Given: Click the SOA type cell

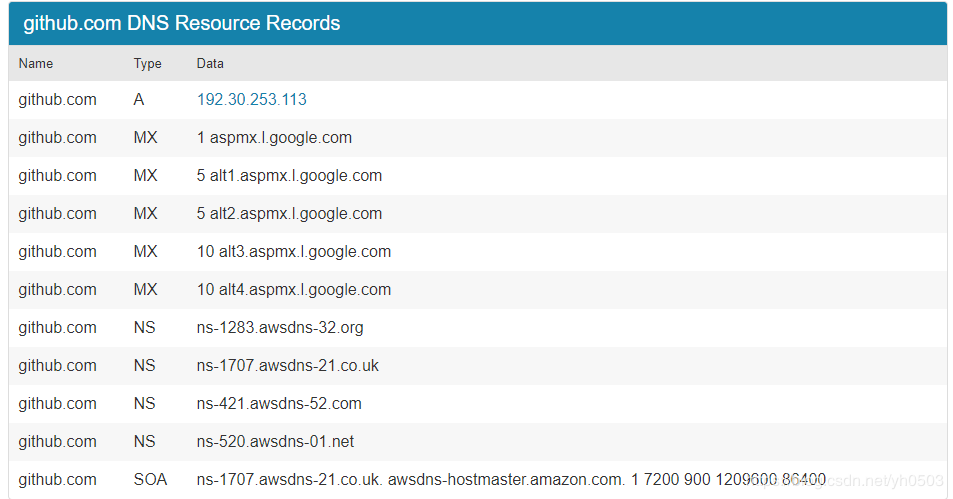Looking at the screenshot, I should [x=150, y=480].
